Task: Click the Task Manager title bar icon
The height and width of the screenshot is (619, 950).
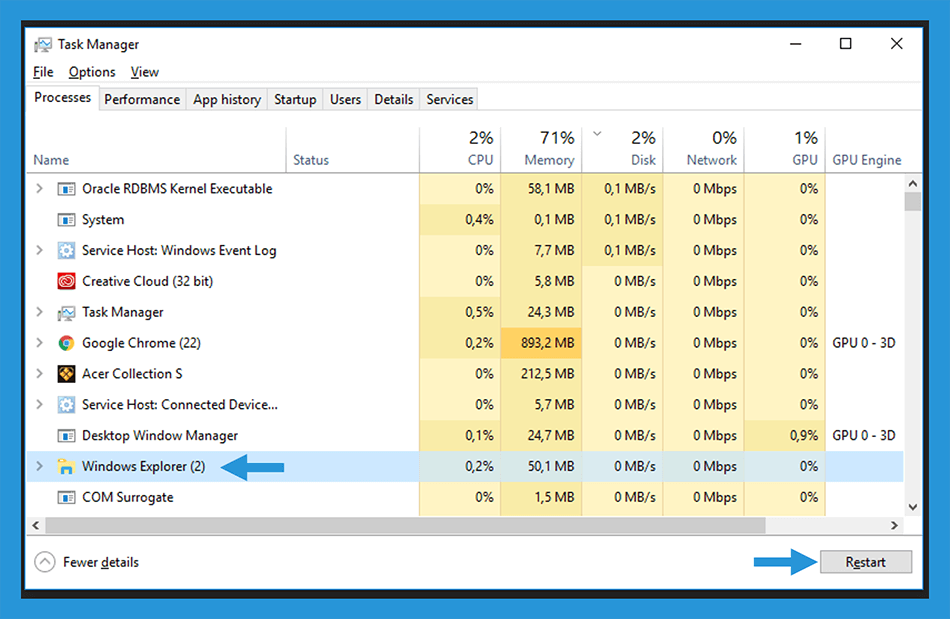Action: click(43, 45)
